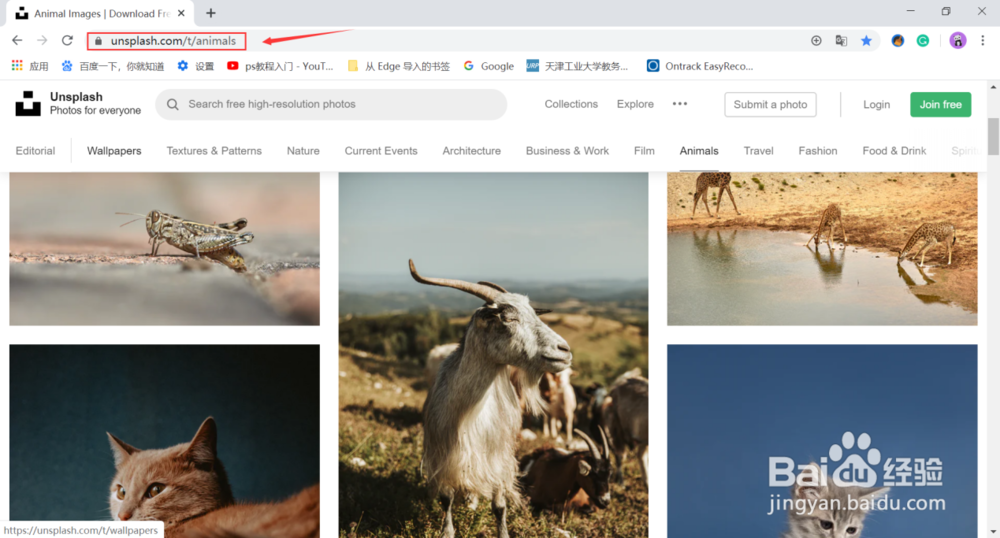The height and width of the screenshot is (538, 1000).
Task: Open the apps grid bookmark 应用
Action: coord(30,66)
